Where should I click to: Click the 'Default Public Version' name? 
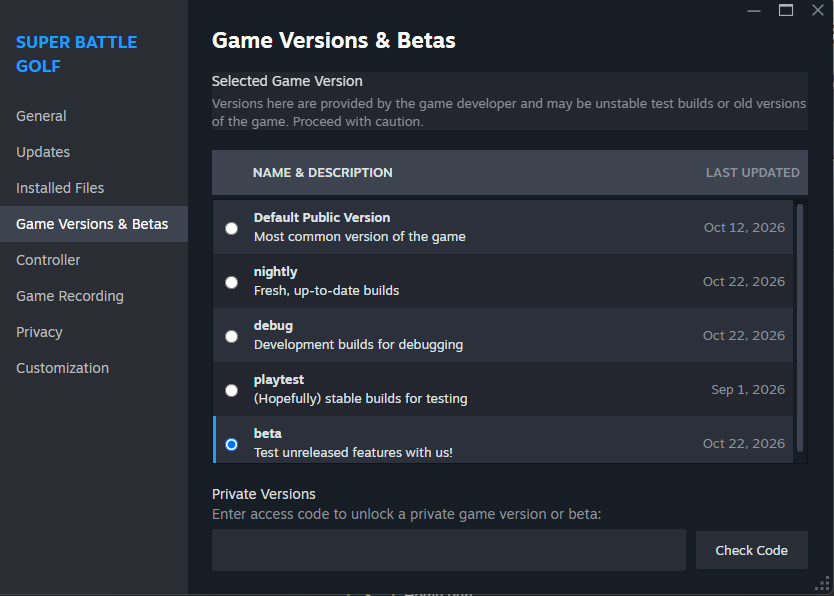(x=322, y=217)
